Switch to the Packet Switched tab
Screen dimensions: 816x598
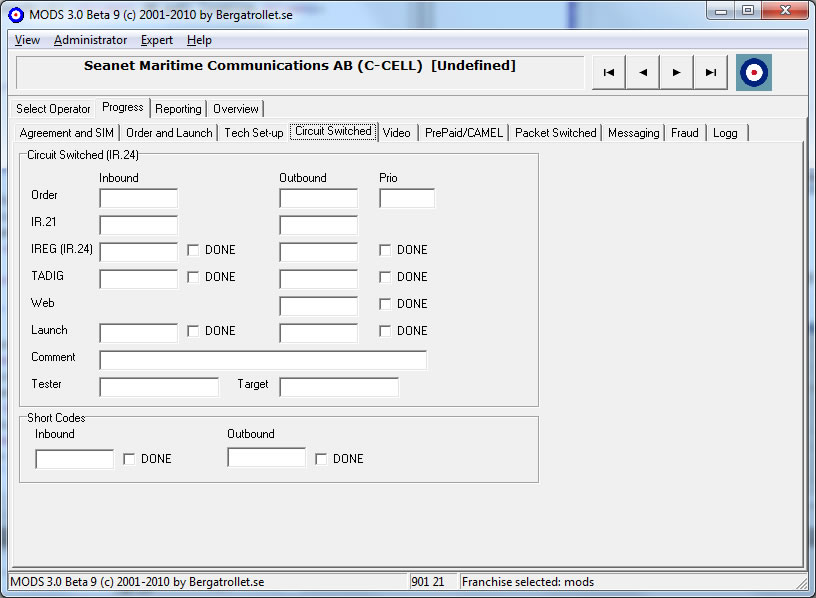555,133
